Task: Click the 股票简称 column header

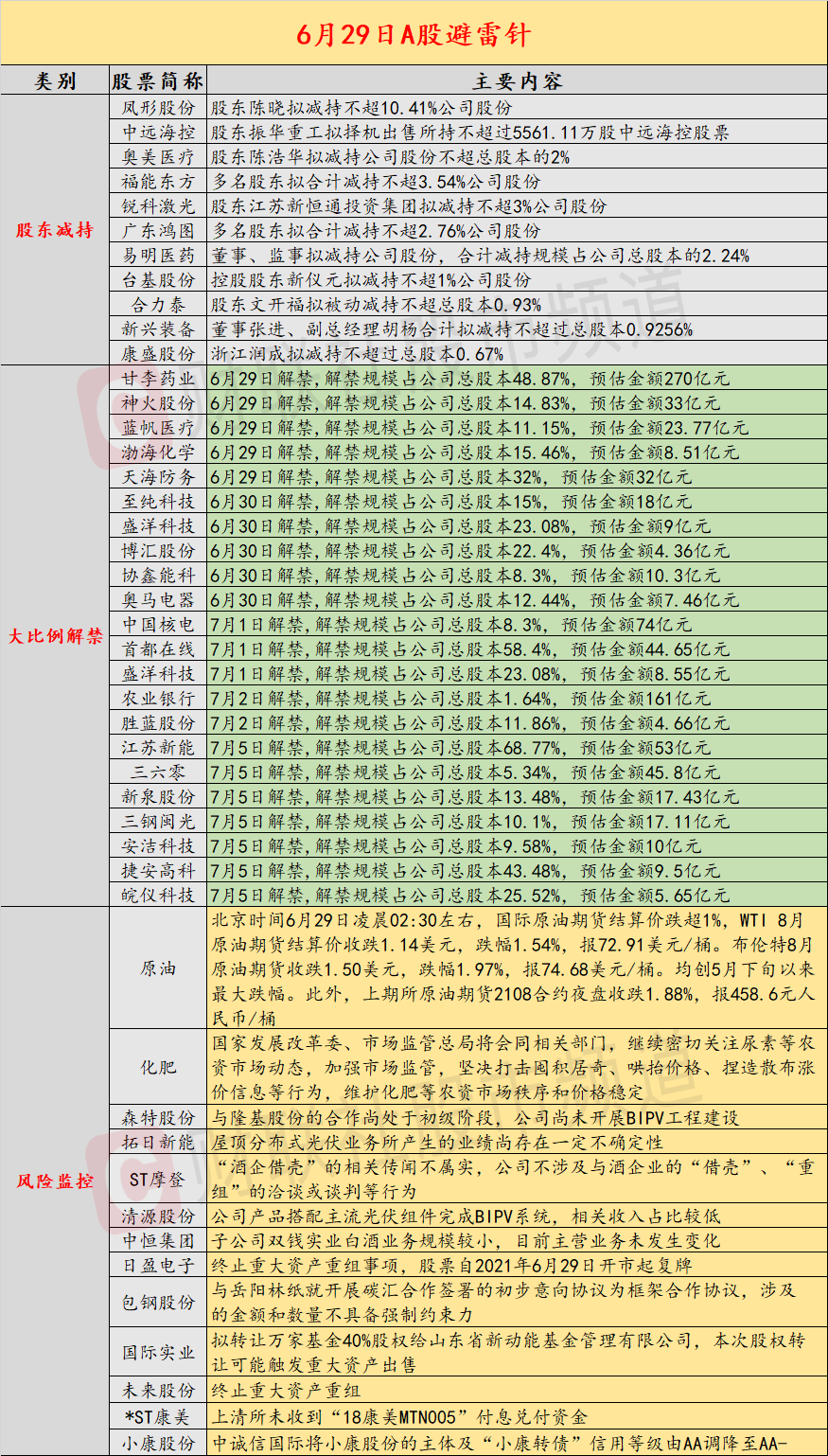Action: point(158,80)
